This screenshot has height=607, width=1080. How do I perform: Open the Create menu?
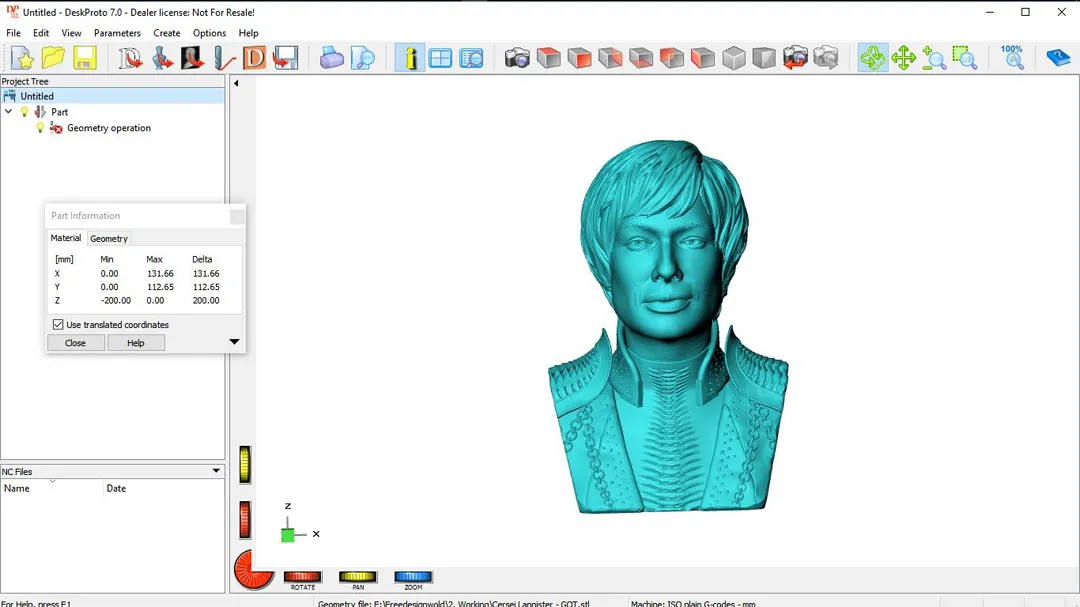(167, 33)
